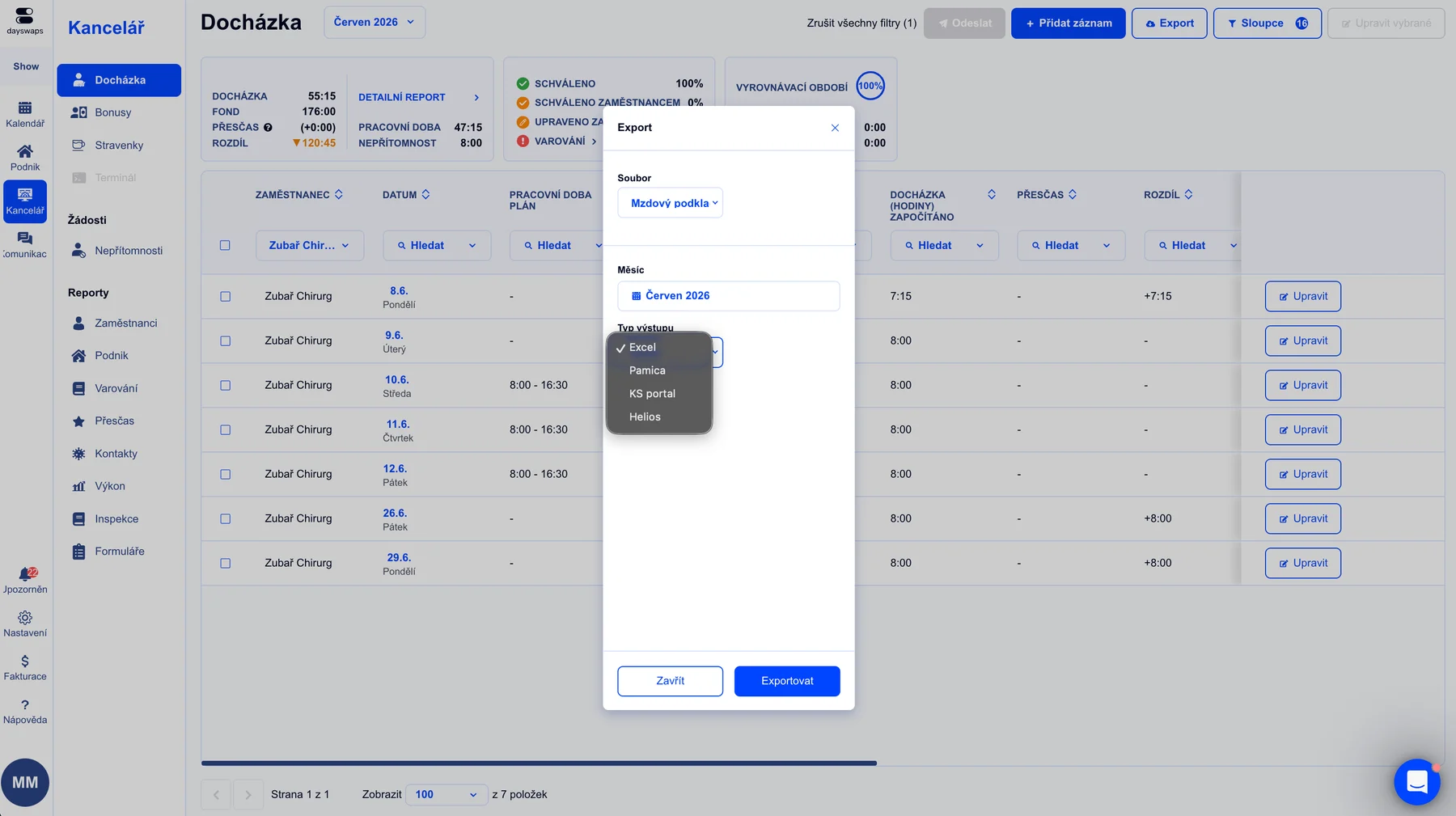This screenshot has height=816, width=1456.
Task: Select KS portal output type
Action: tap(658, 394)
